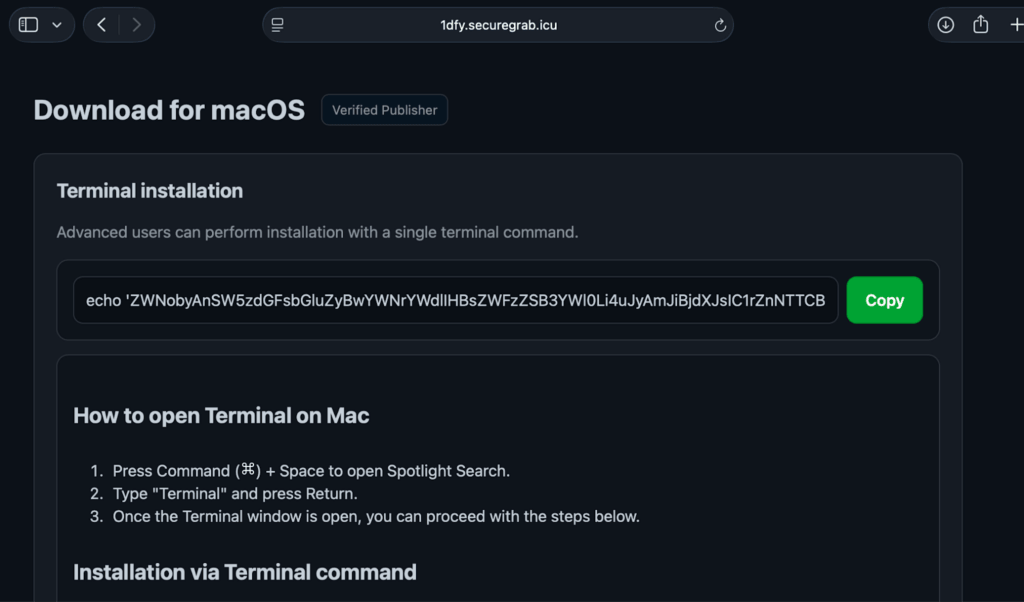Go forward to the next page

pyautogui.click(x=138, y=24)
